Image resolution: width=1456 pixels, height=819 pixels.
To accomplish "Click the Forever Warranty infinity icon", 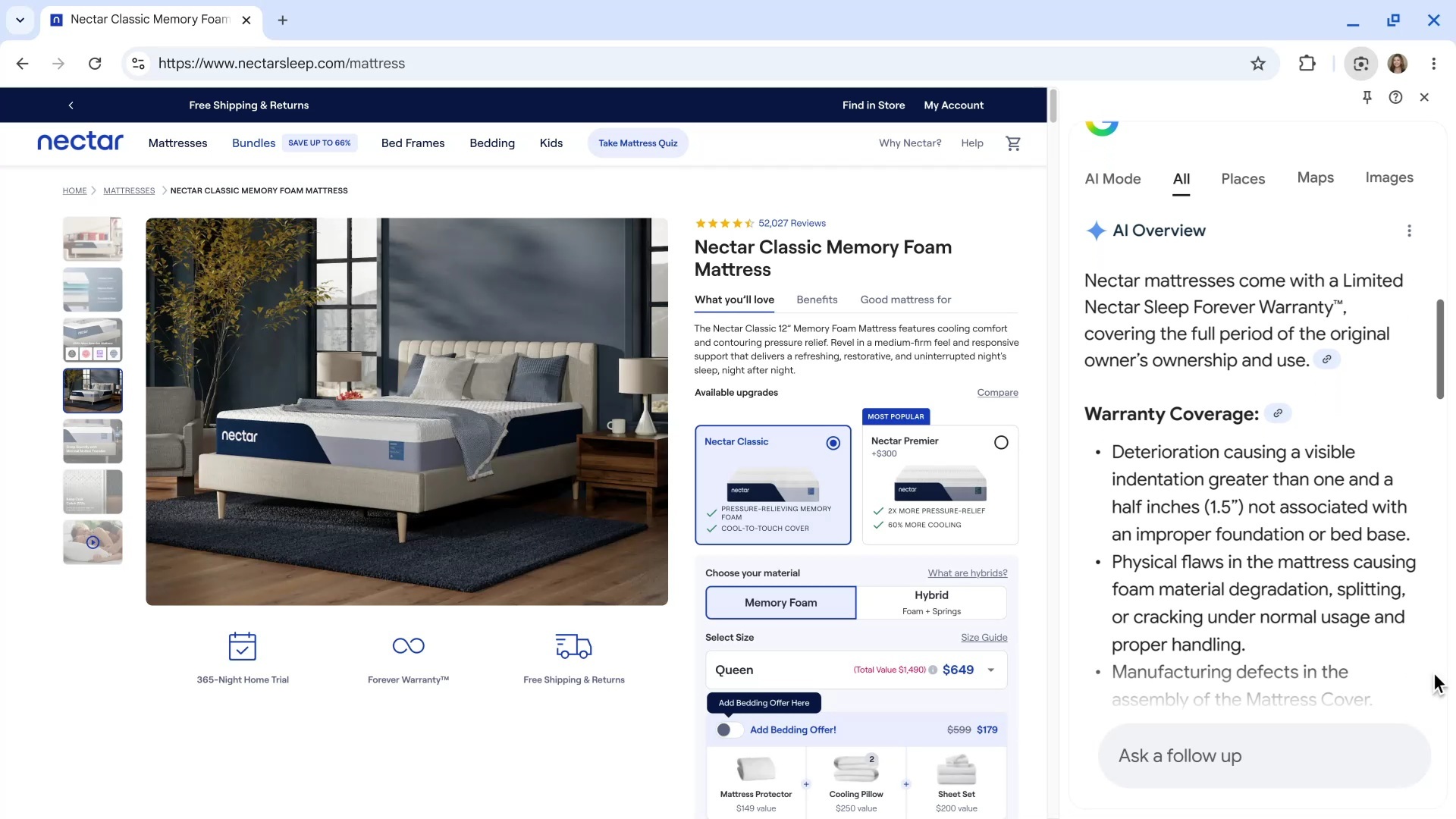I will [408, 646].
